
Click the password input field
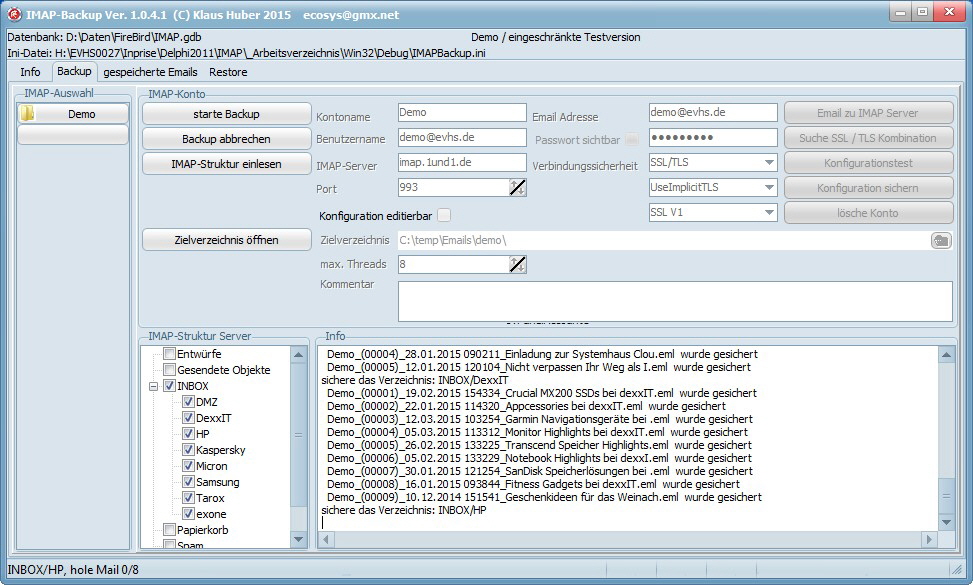(x=713, y=137)
